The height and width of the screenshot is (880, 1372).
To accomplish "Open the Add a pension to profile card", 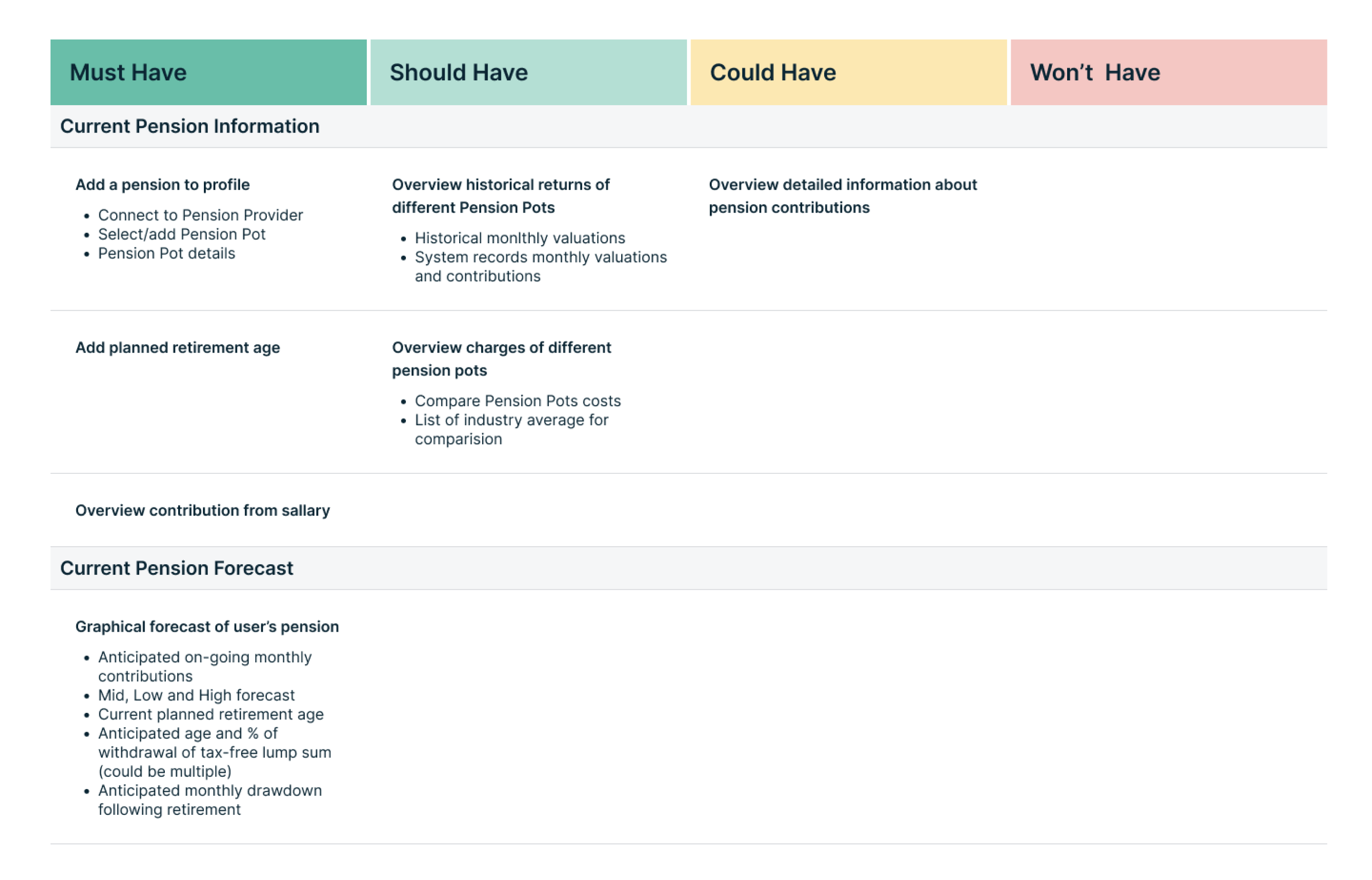I will pos(162,184).
